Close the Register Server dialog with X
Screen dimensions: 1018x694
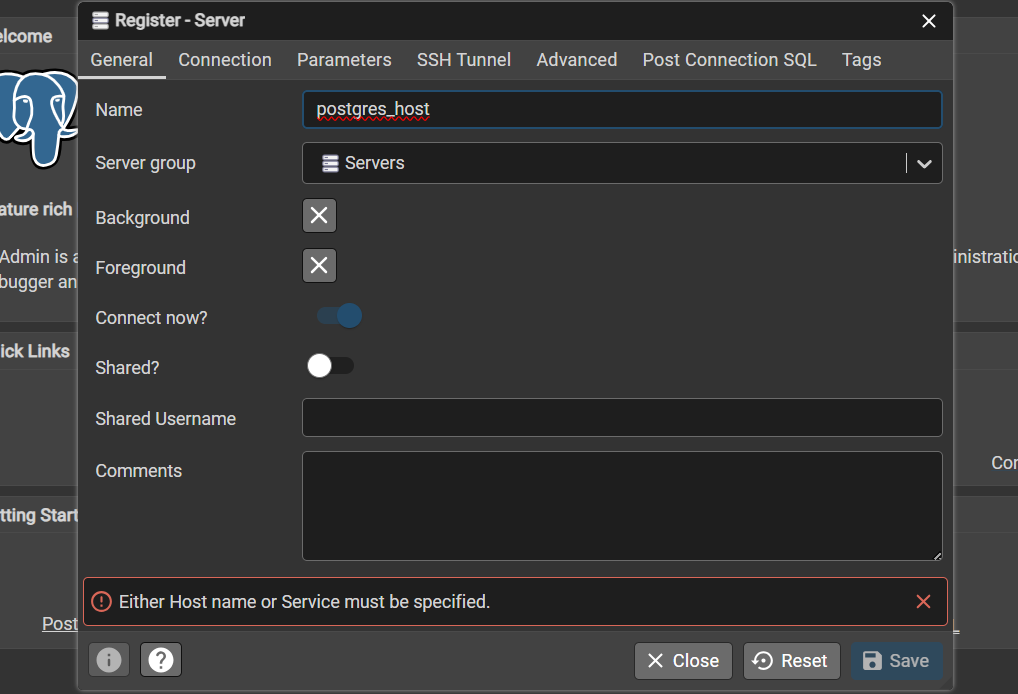point(928,21)
